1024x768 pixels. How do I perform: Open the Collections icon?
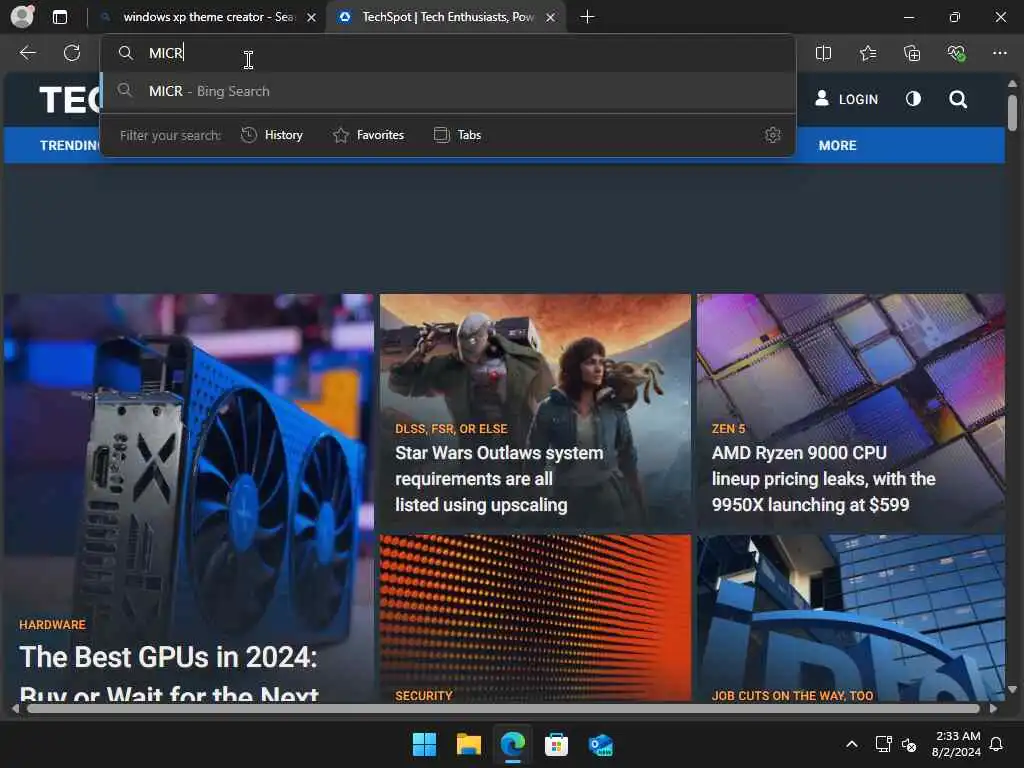click(912, 53)
